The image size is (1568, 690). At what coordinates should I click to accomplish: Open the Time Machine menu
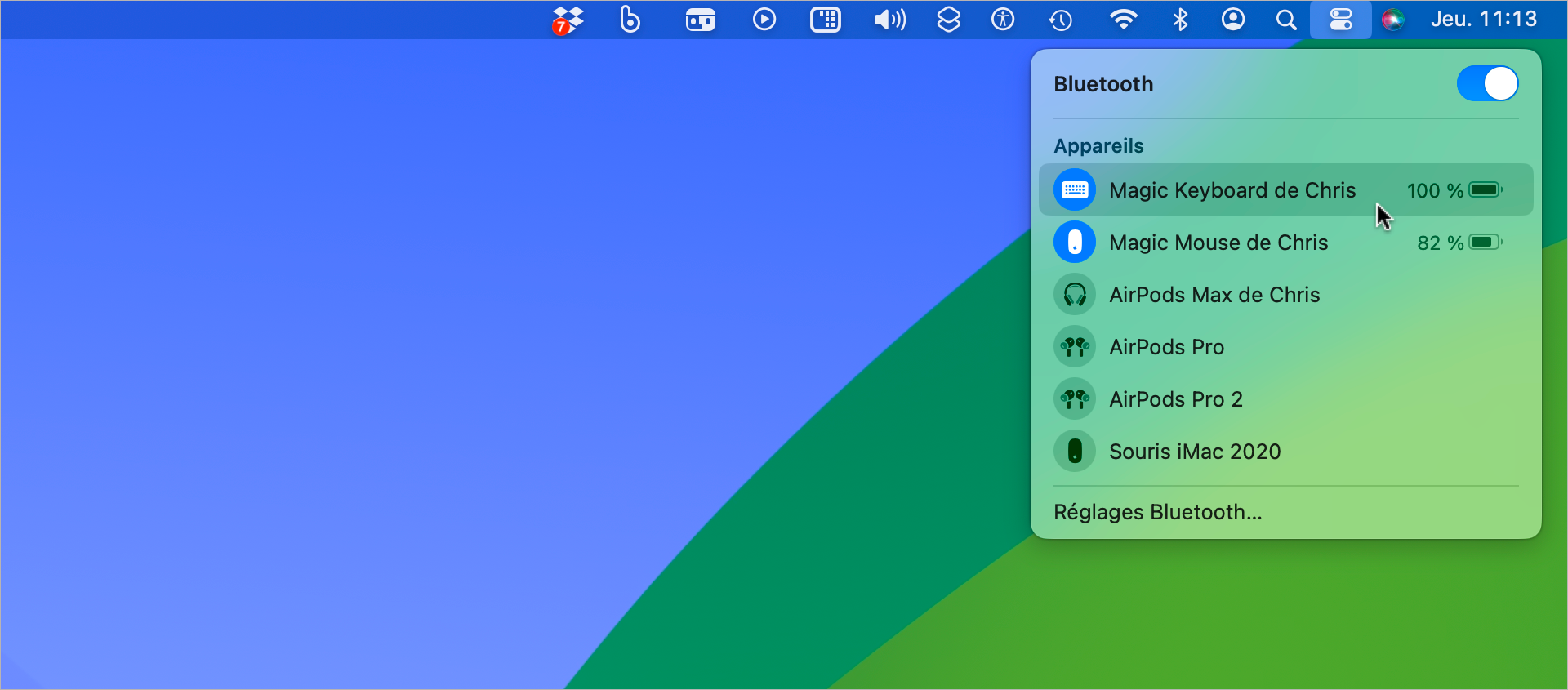(1061, 20)
